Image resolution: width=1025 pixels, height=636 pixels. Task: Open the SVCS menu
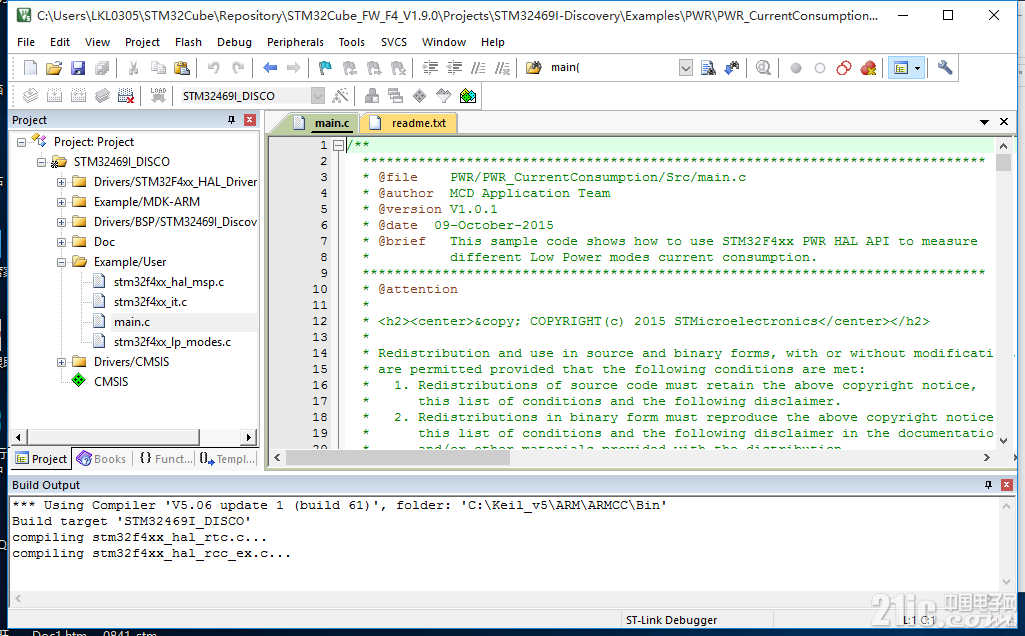394,42
